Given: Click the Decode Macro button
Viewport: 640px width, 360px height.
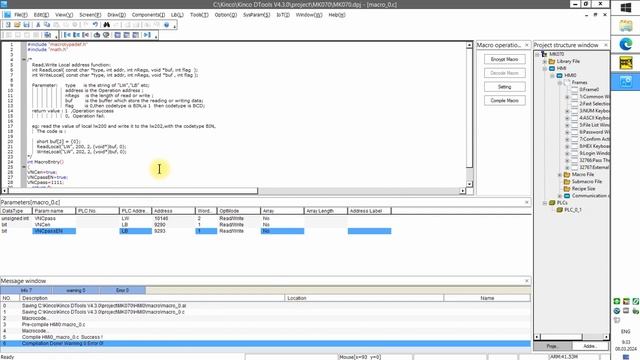Looking at the screenshot, I should pos(504,73).
